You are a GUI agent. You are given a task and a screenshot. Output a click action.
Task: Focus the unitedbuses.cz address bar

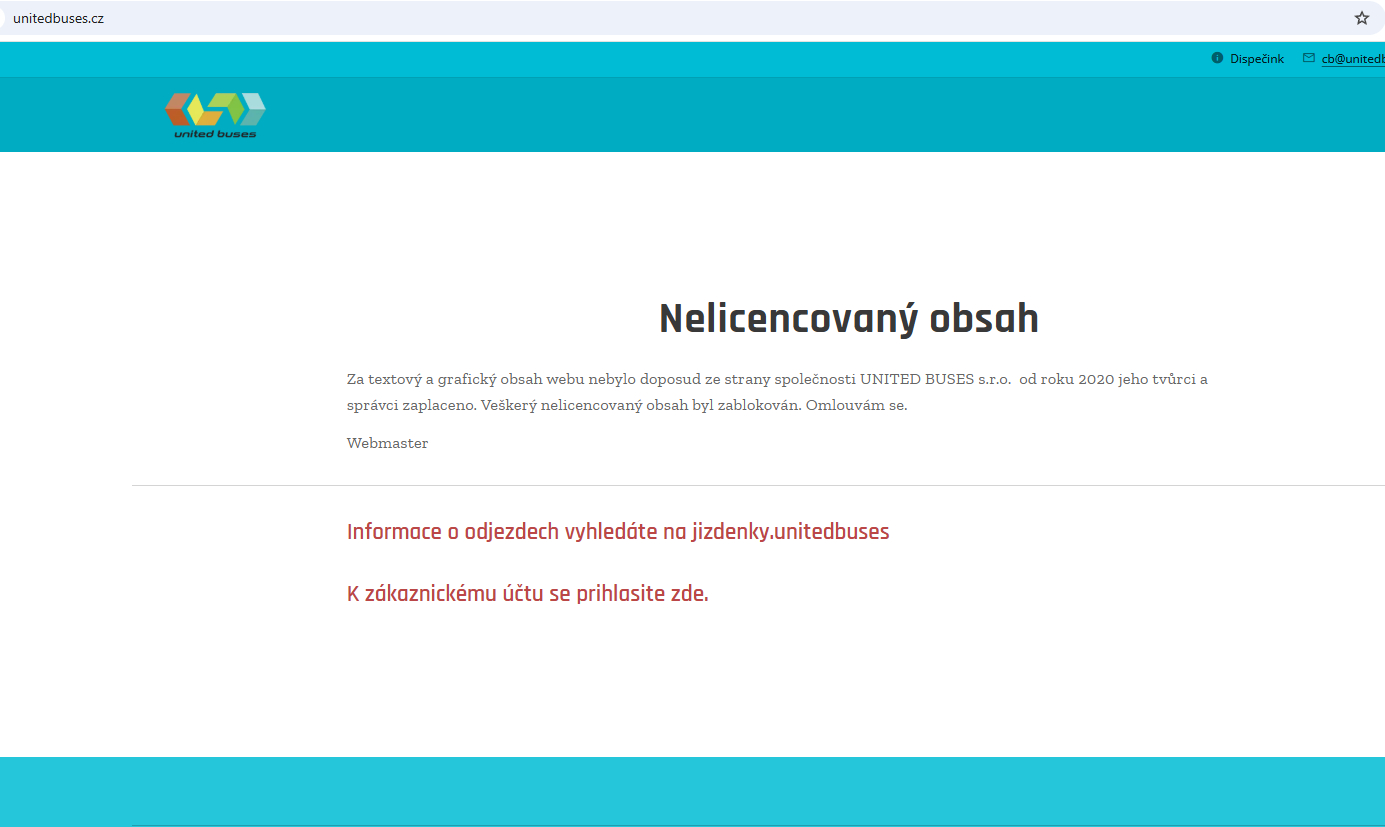600,18
